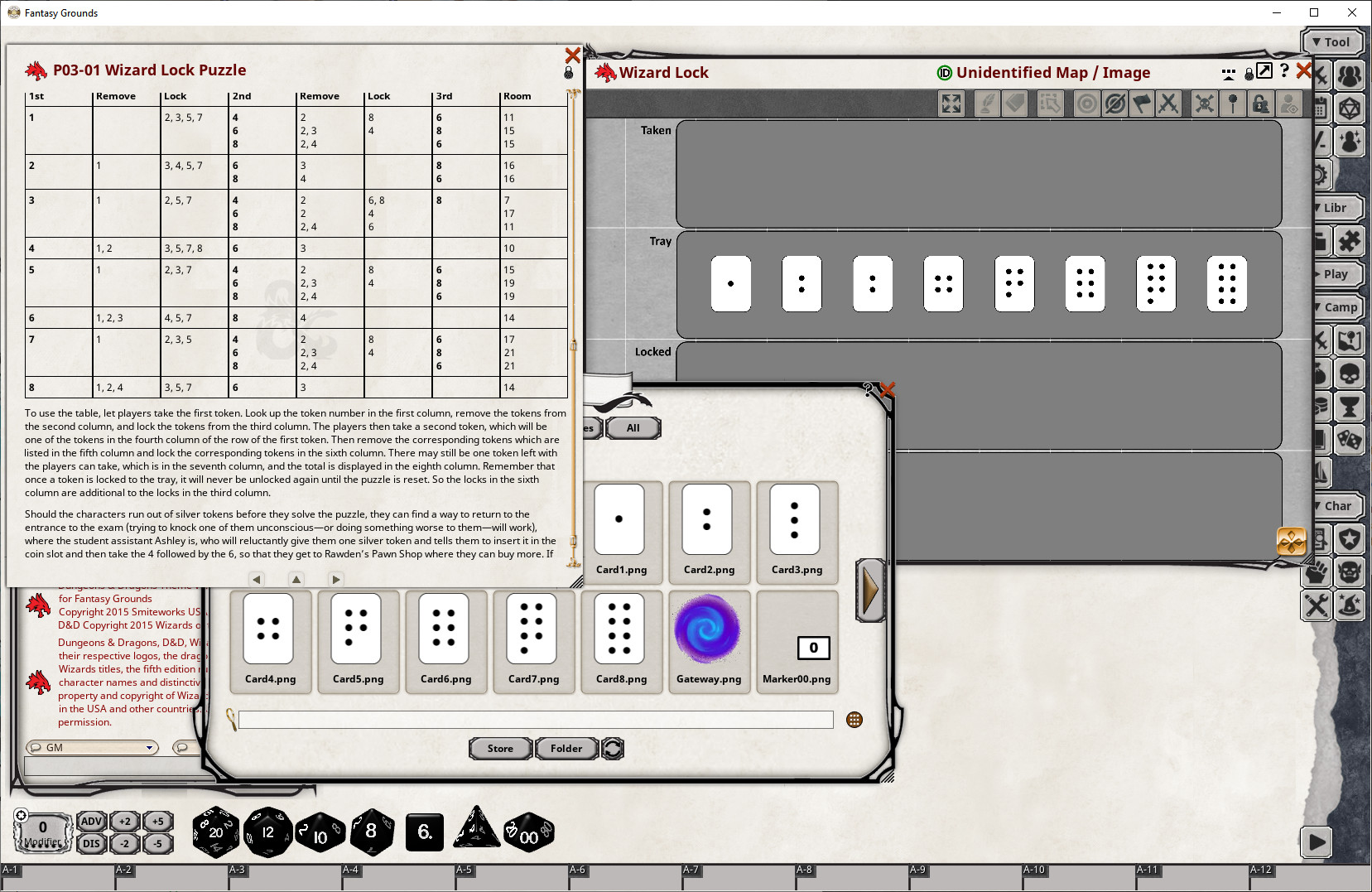Open the crossed tools sidebar icon
Screen dimensions: 1372x892
click(1317, 605)
